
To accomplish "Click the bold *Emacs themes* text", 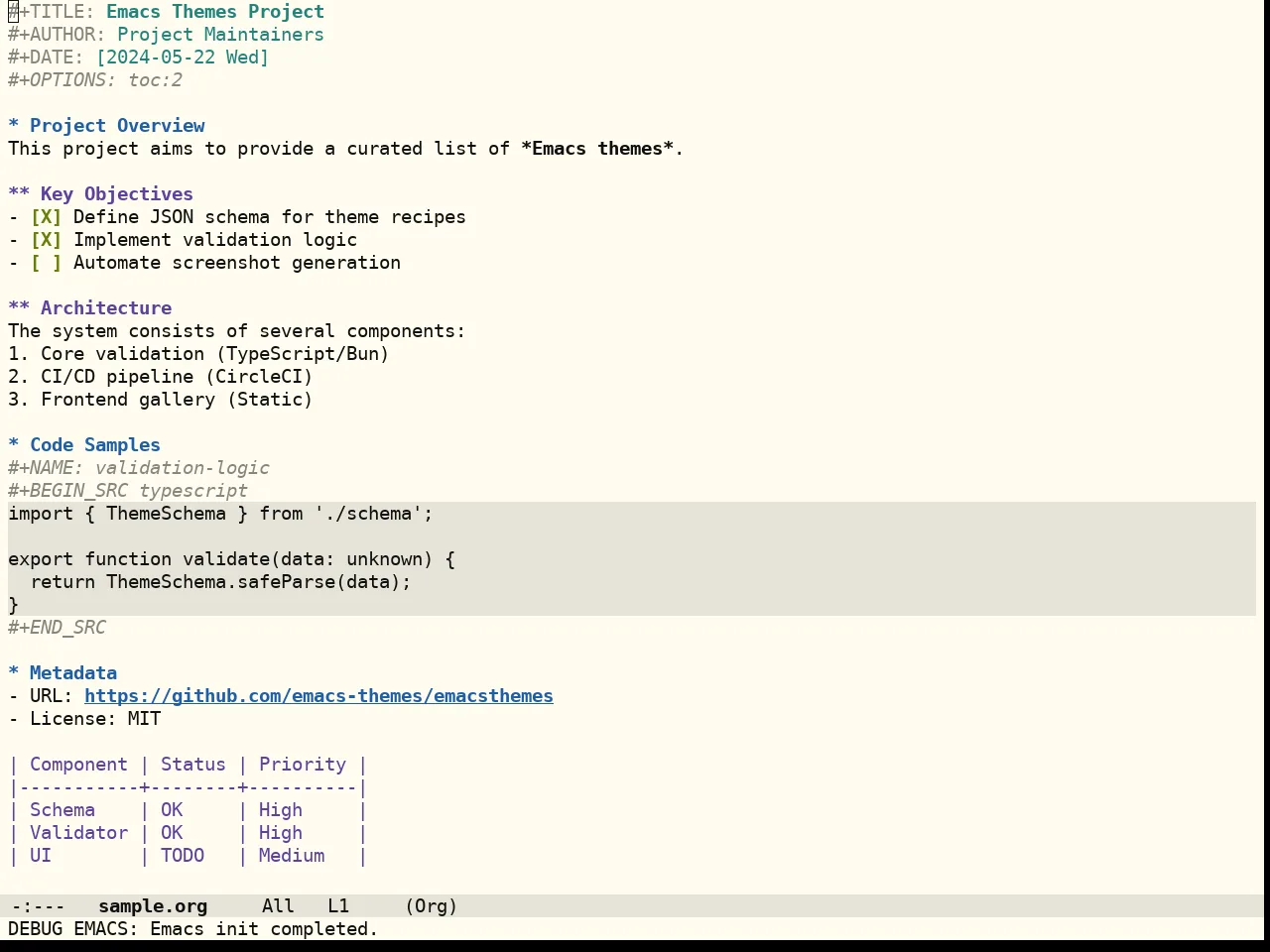I will coord(597,149).
